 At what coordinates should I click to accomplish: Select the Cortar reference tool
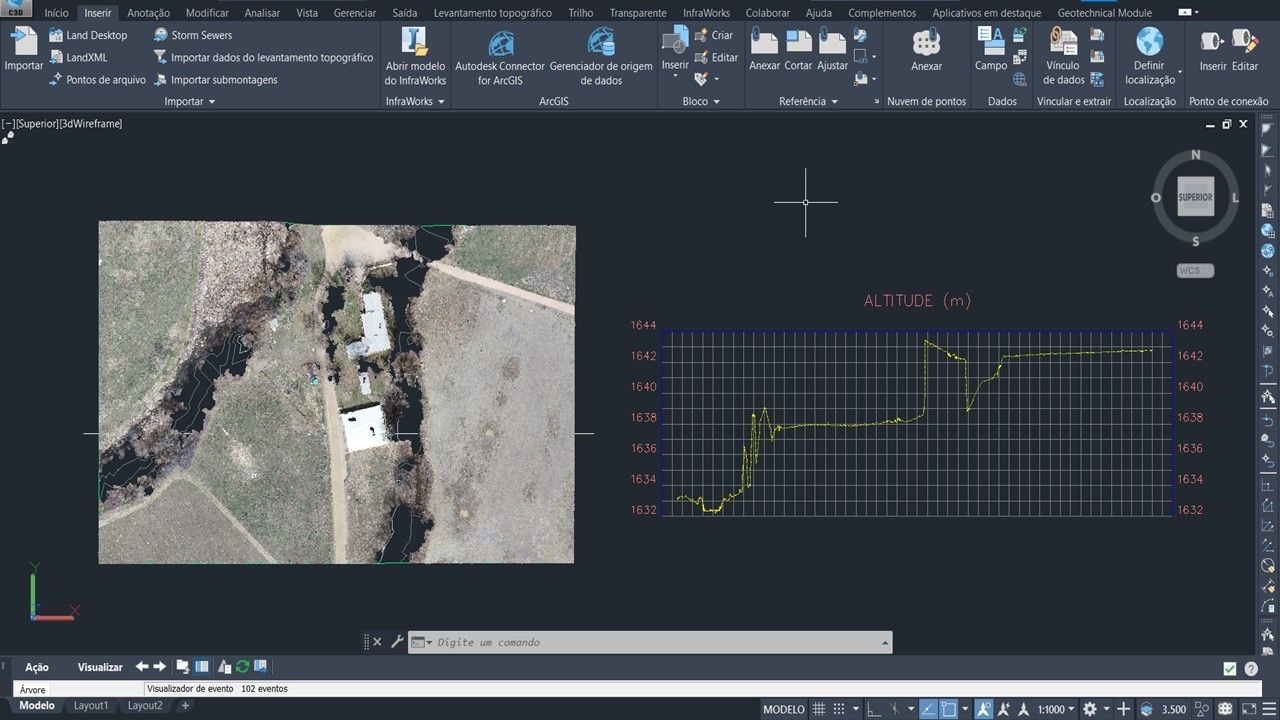coord(798,49)
